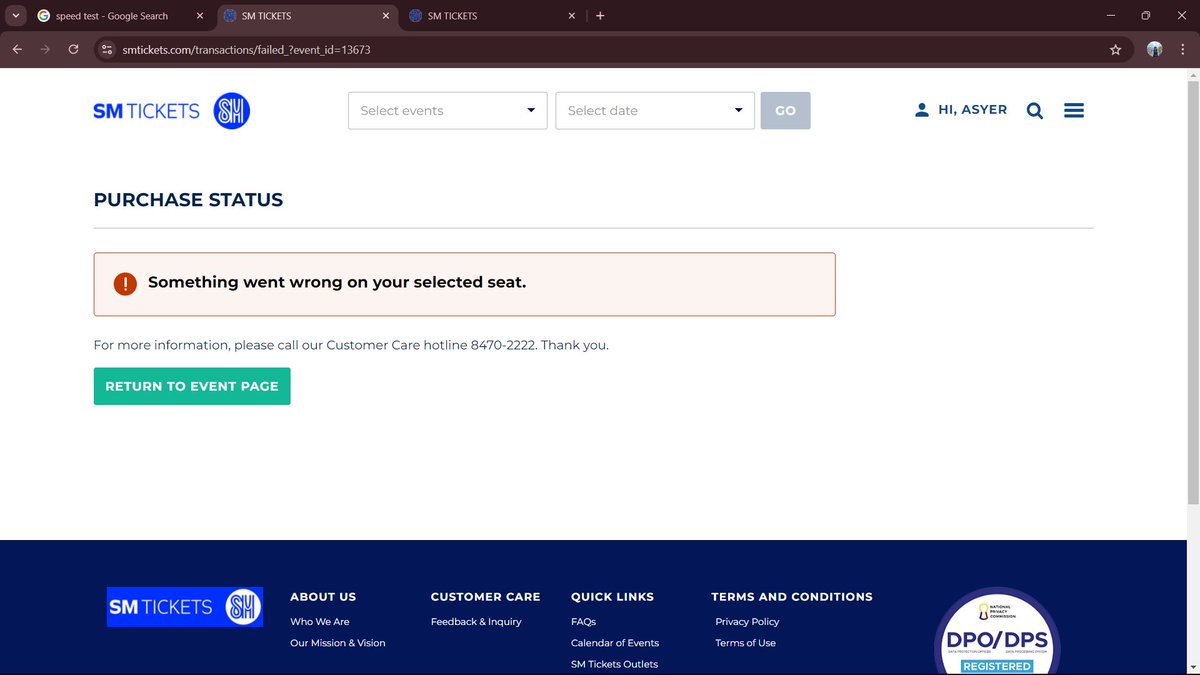The height and width of the screenshot is (675, 1200).
Task: Click the PURCHASE STATUS heading
Action: 188,200
